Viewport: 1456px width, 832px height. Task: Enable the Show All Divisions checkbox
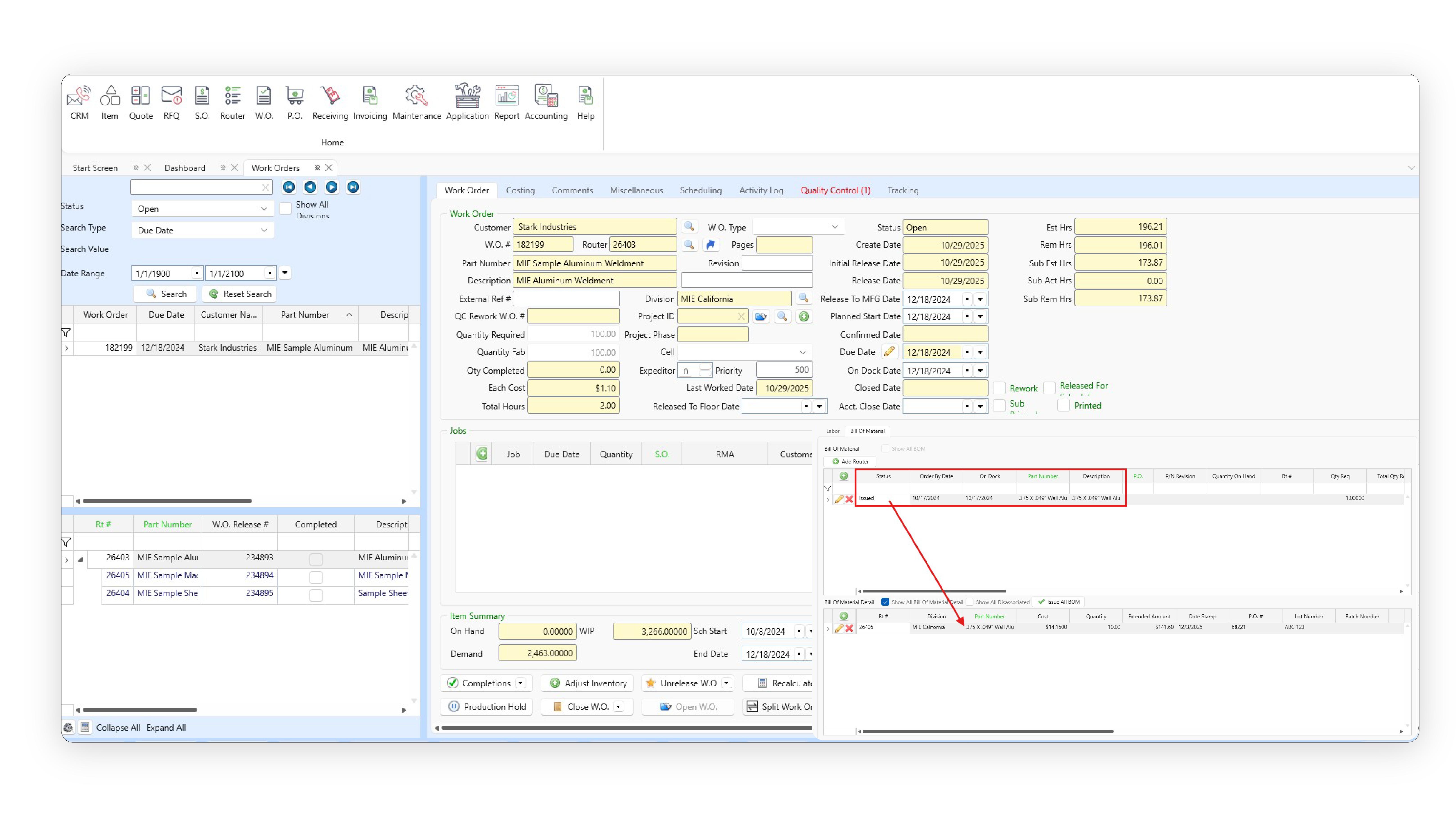[x=285, y=208]
